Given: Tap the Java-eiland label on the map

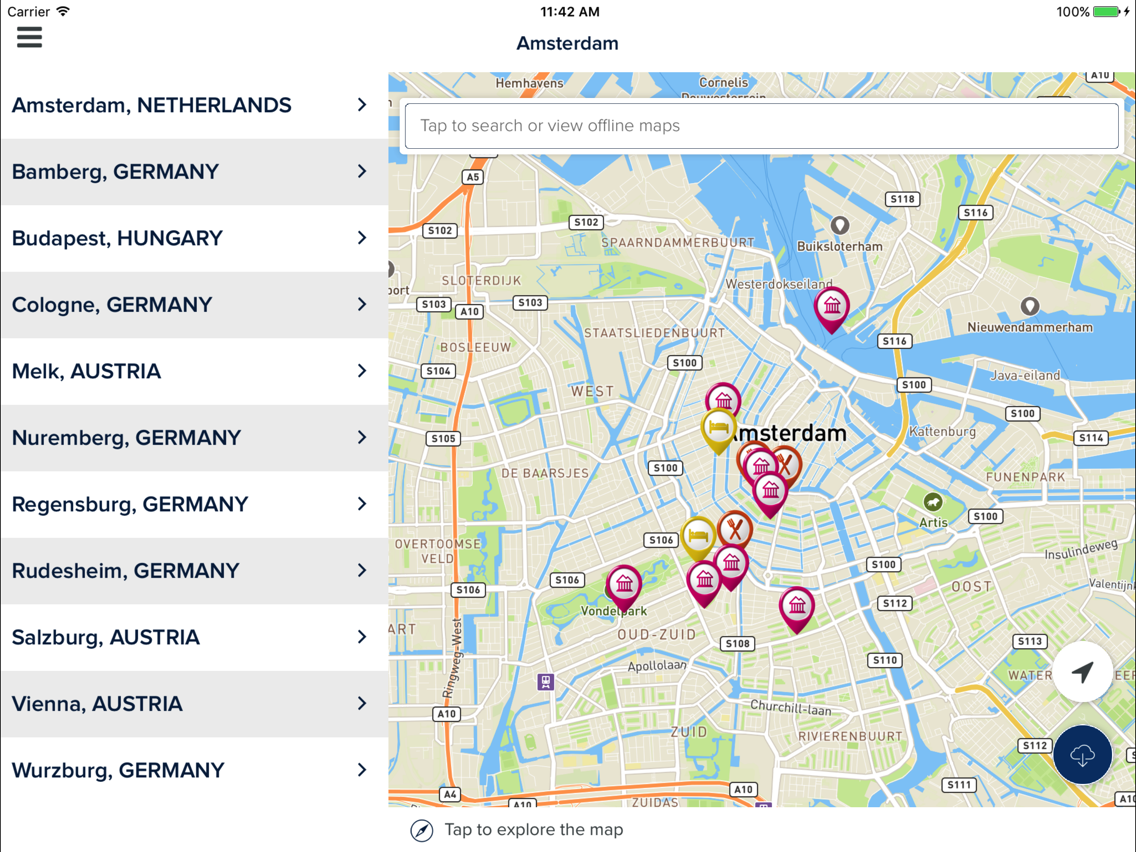Looking at the screenshot, I should [x=1025, y=375].
